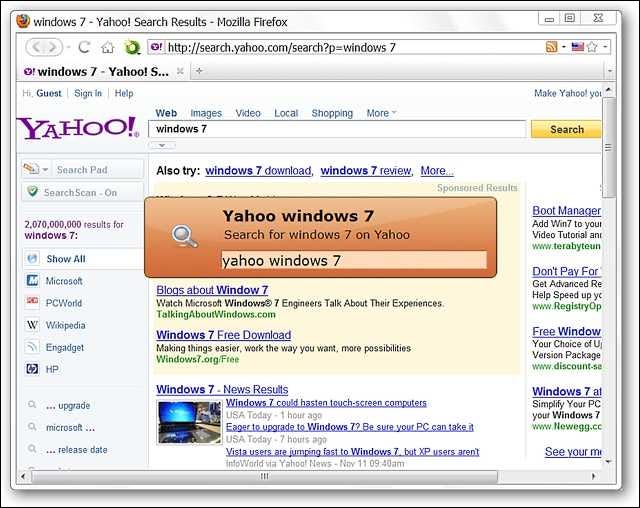Expand search options arrow below search box
This screenshot has height=508, width=640.
pyautogui.click(x=162, y=145)
